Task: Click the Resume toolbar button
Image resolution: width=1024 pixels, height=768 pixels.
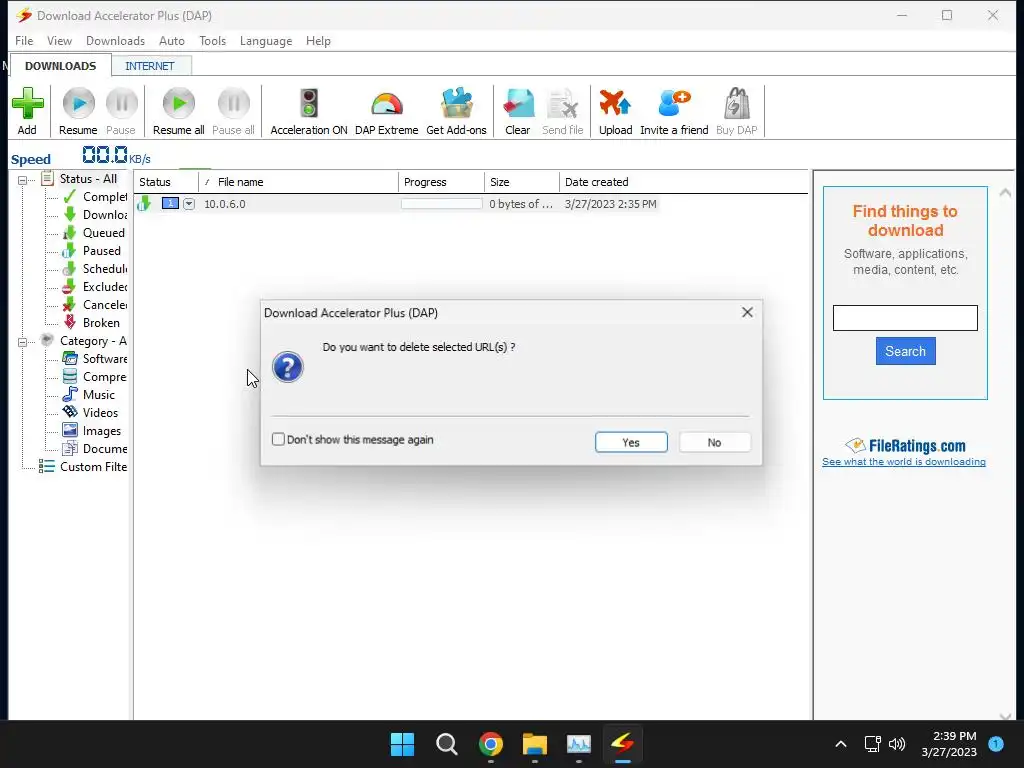Action: (x=78, y=111)
